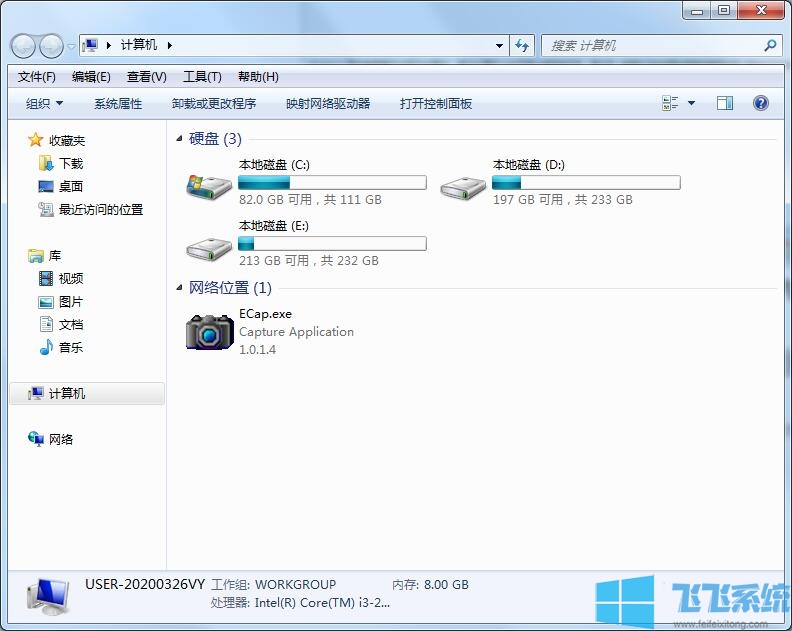This screenshot has height=631, width=792.
Task: Open local disk E: drive icon
Action: [x=209, y=246]
